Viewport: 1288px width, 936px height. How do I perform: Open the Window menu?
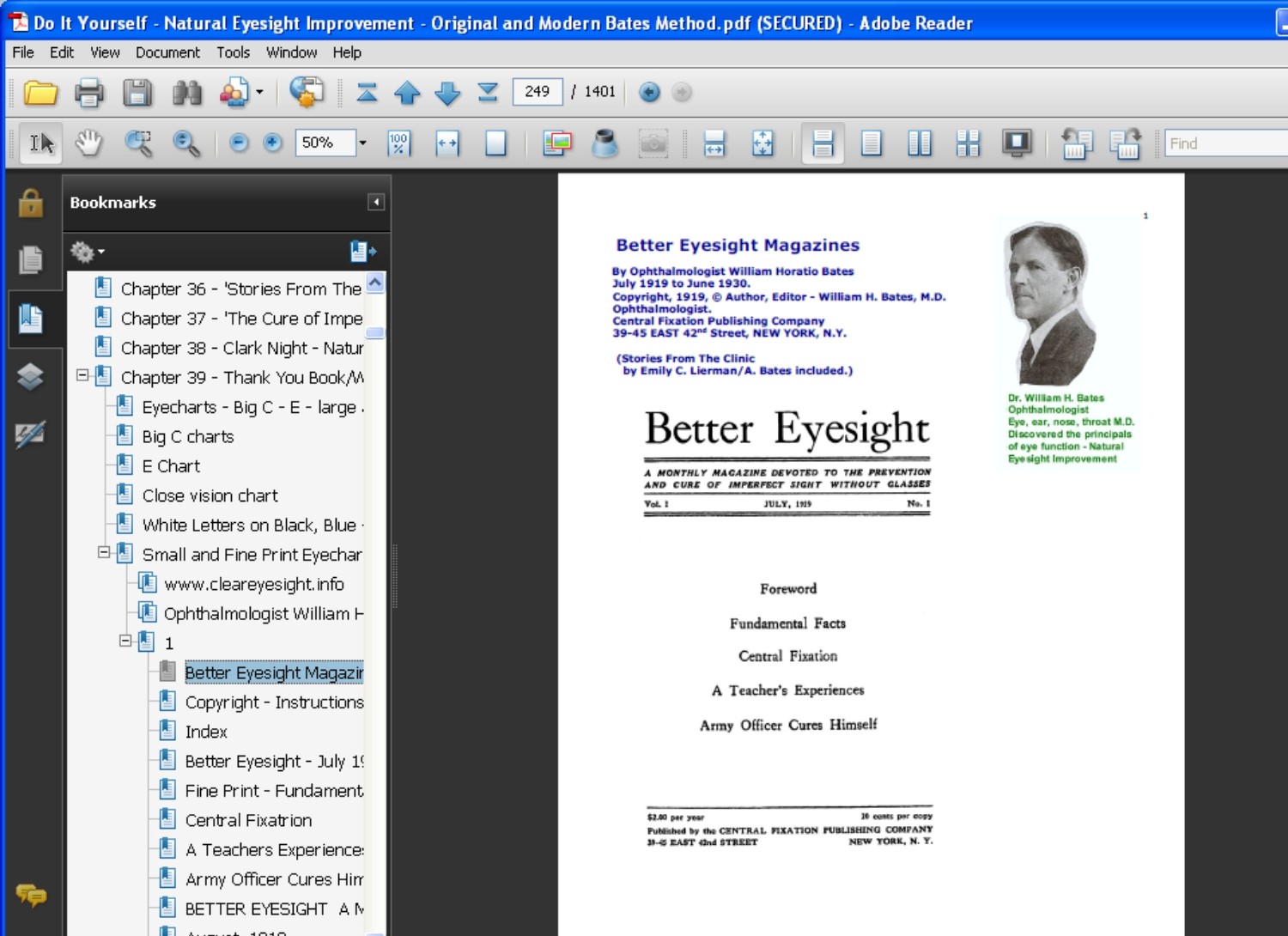(x=291, y=52)
